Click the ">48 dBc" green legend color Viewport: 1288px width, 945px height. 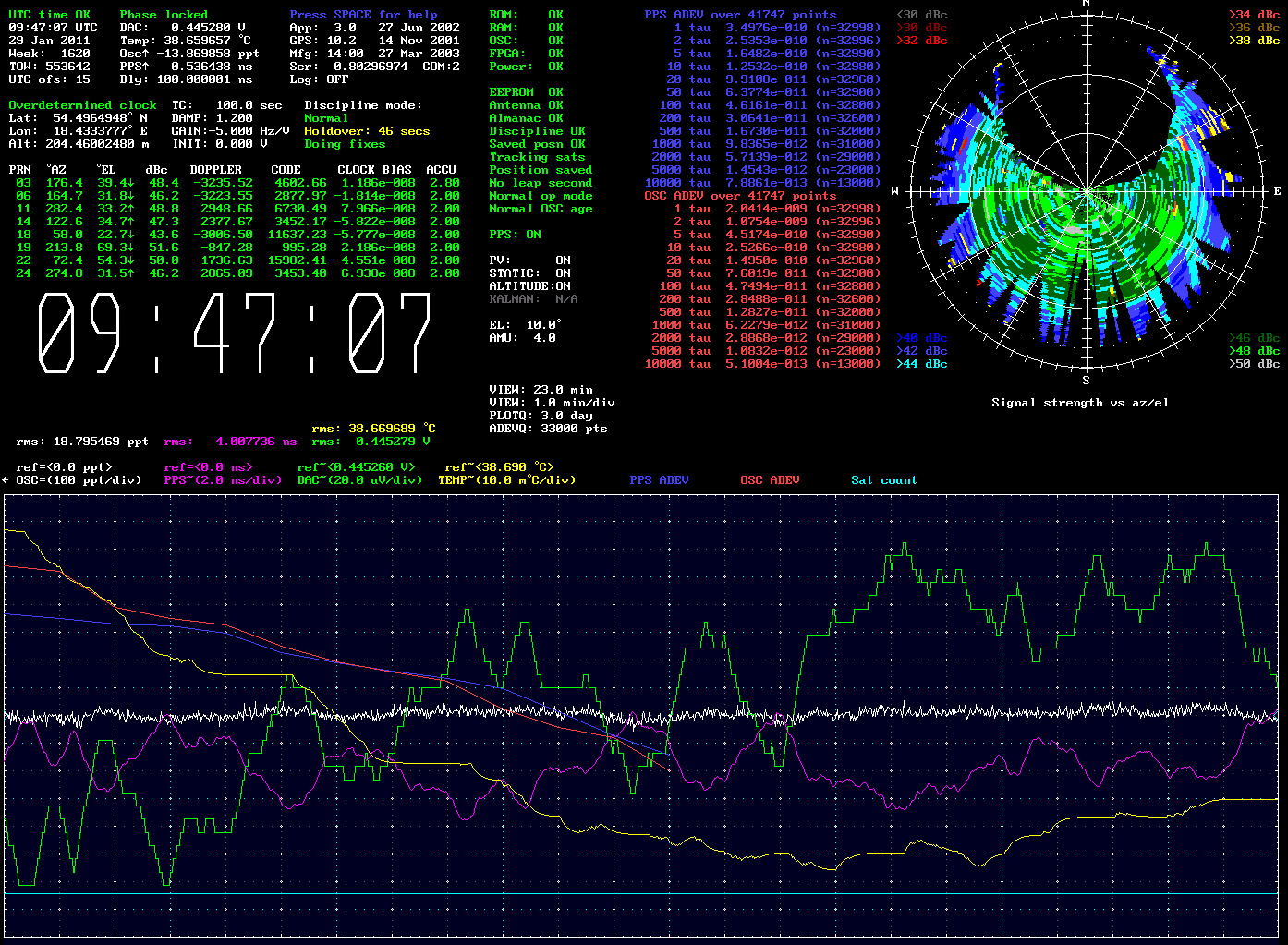click(x=1254, y=351)
